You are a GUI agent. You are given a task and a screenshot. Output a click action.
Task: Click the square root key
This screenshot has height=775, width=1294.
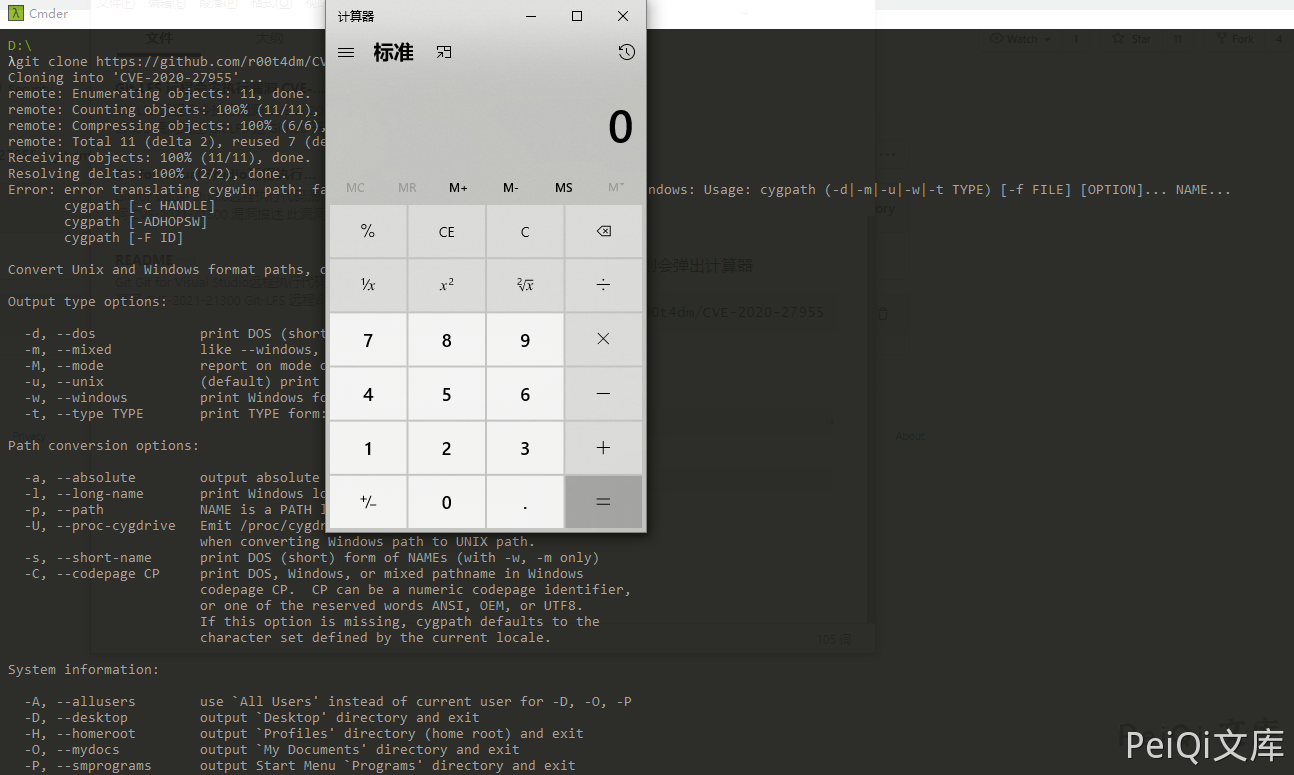click(x=525, y=285)
